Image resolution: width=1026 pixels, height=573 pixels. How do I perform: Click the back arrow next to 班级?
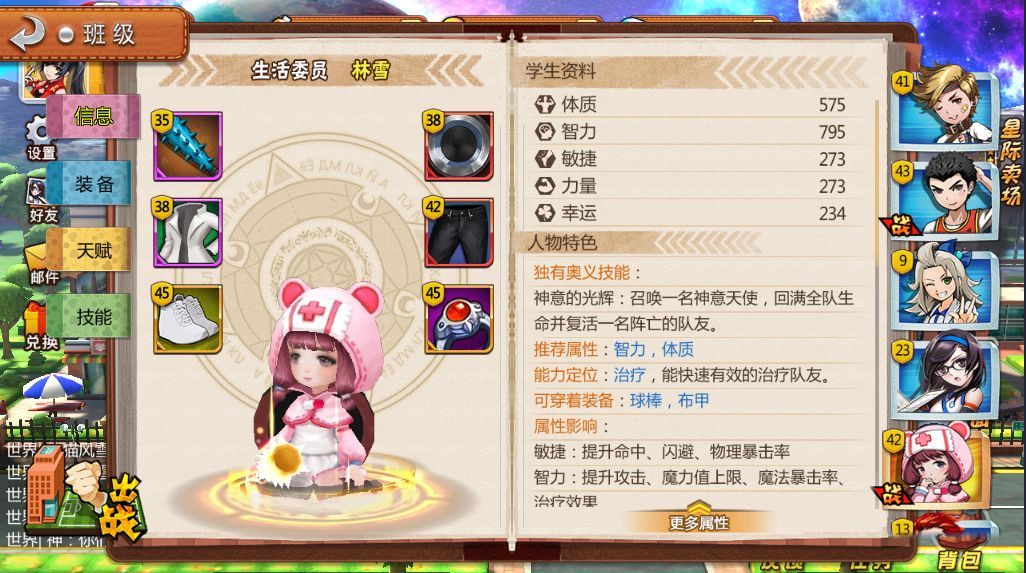pos(27,33)
